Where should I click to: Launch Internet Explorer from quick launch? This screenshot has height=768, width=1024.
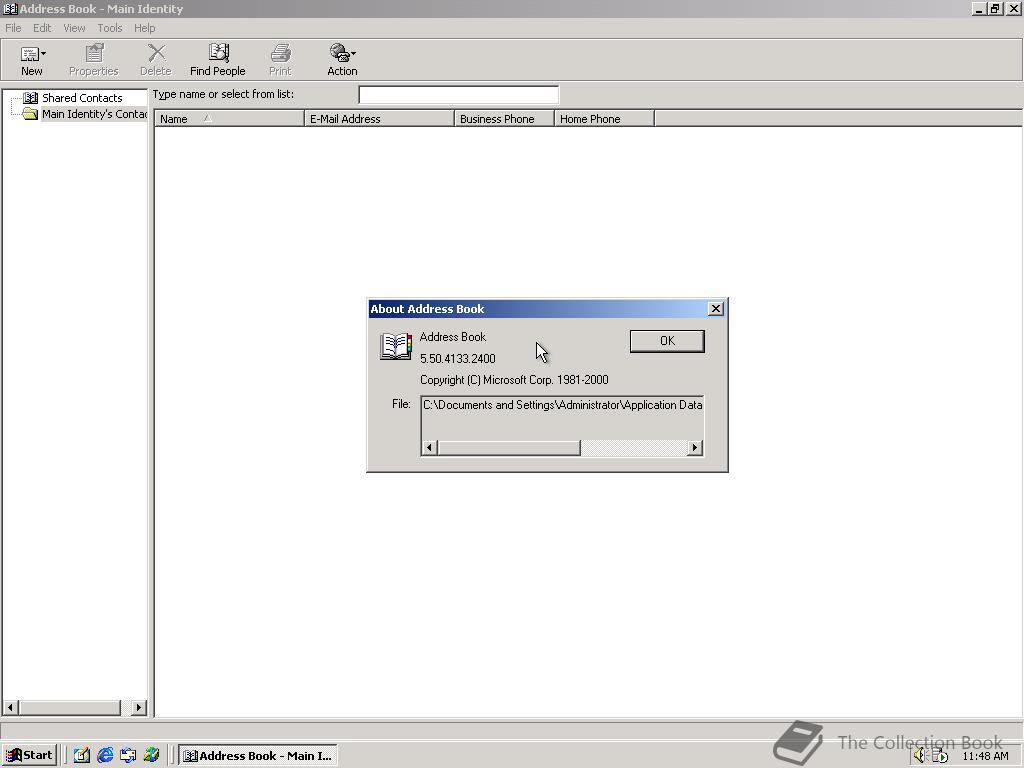(105, 756)
